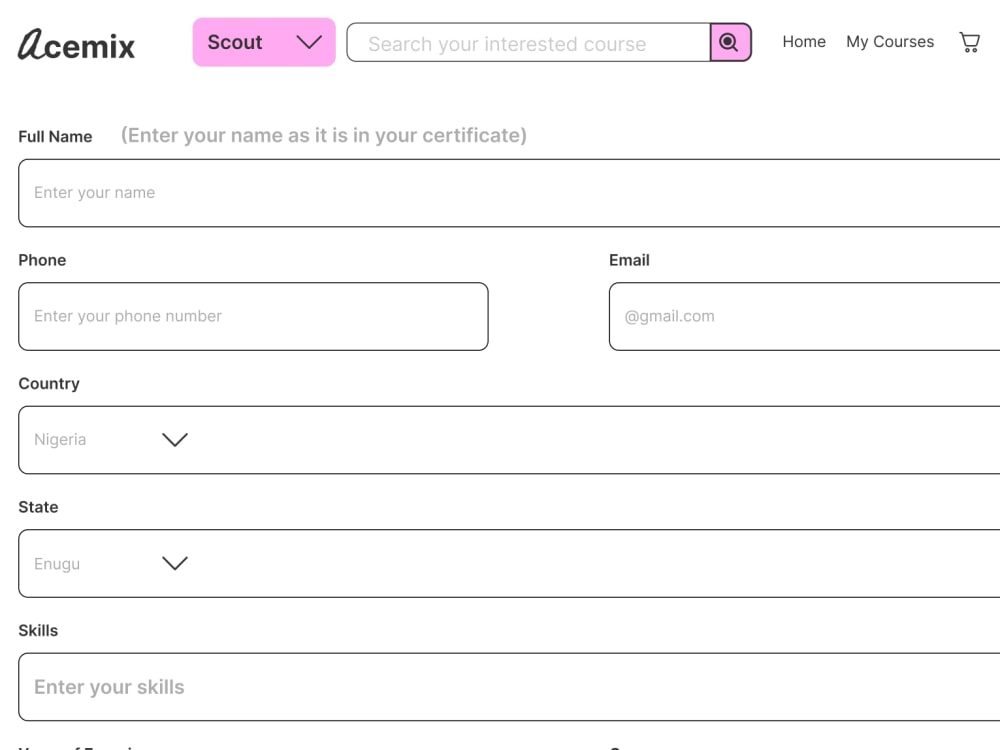The height and width of the screenshot is (750, 1000).
Task: Go to the Home page link
Action: 804,41
